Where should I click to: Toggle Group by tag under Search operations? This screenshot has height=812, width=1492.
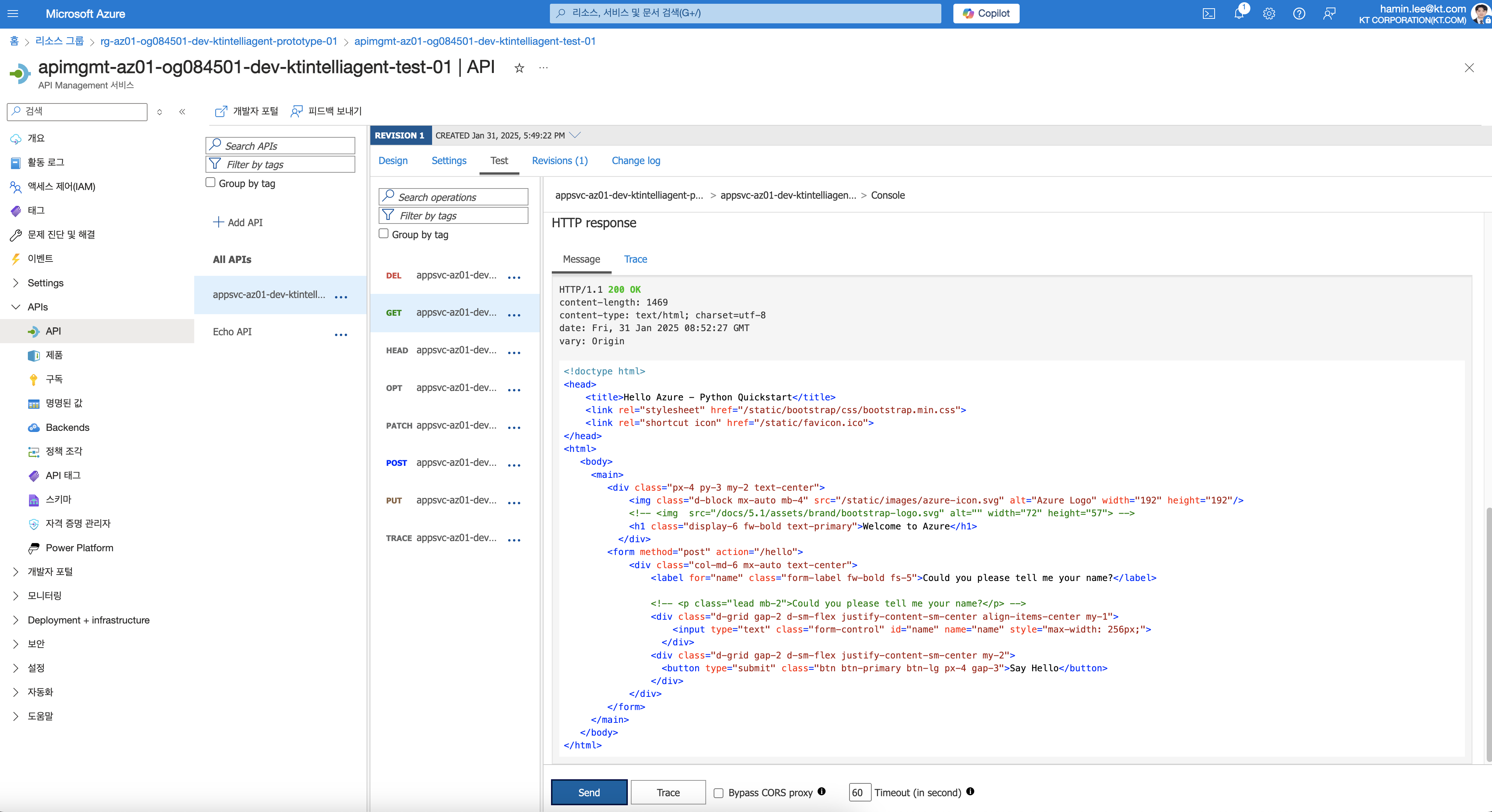(x=384, y=233)
